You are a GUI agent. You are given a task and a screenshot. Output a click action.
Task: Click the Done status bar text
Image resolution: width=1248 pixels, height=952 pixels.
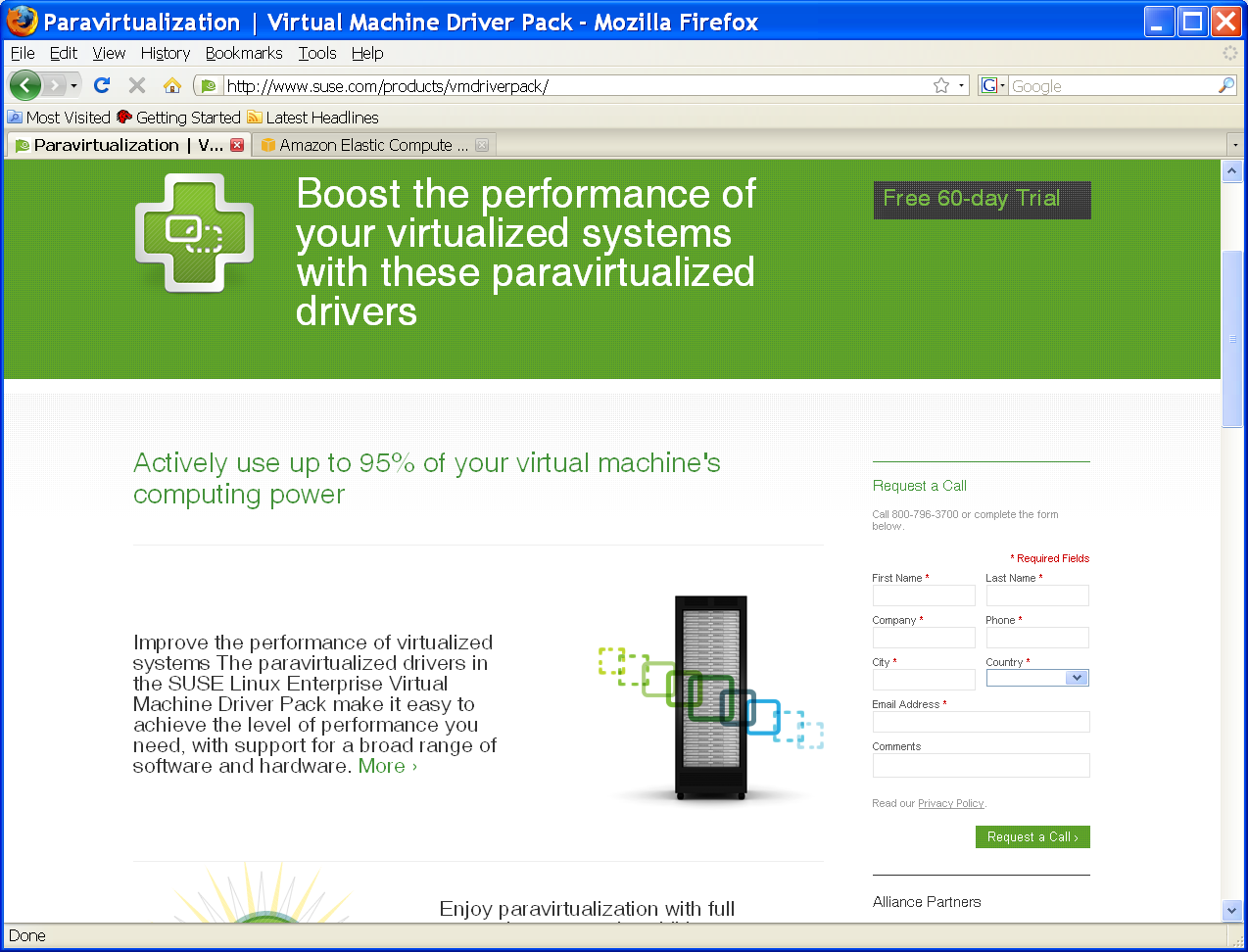tap(27, 935)
